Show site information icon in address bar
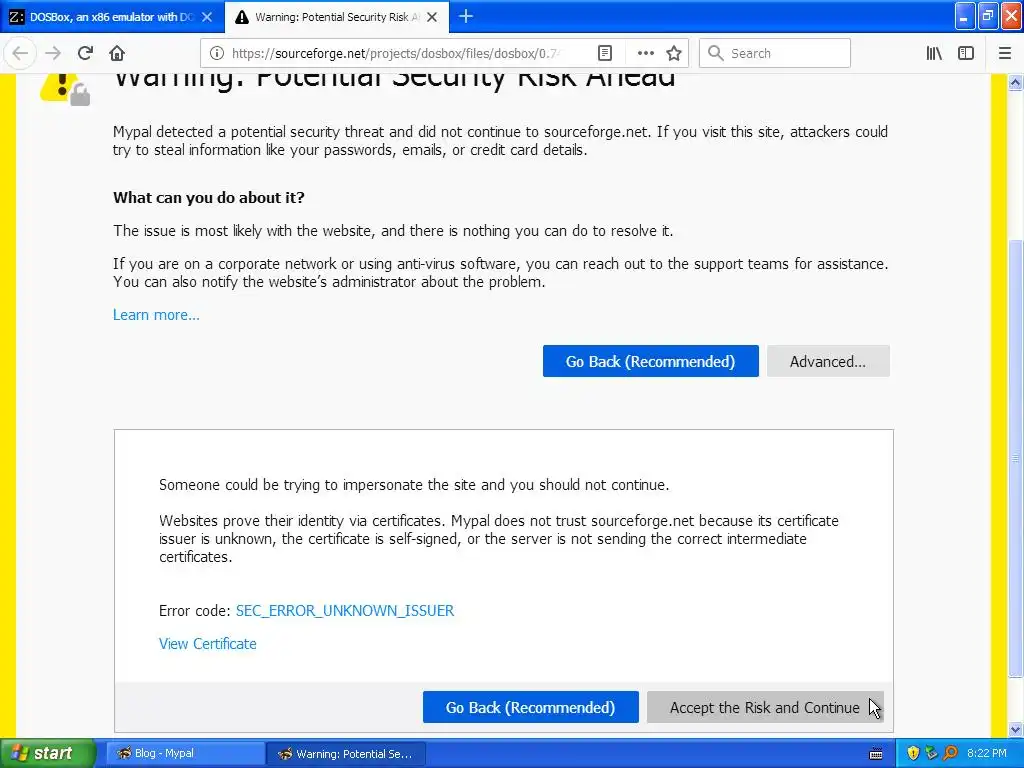The image size is (1024, 768). coord(217,54)
